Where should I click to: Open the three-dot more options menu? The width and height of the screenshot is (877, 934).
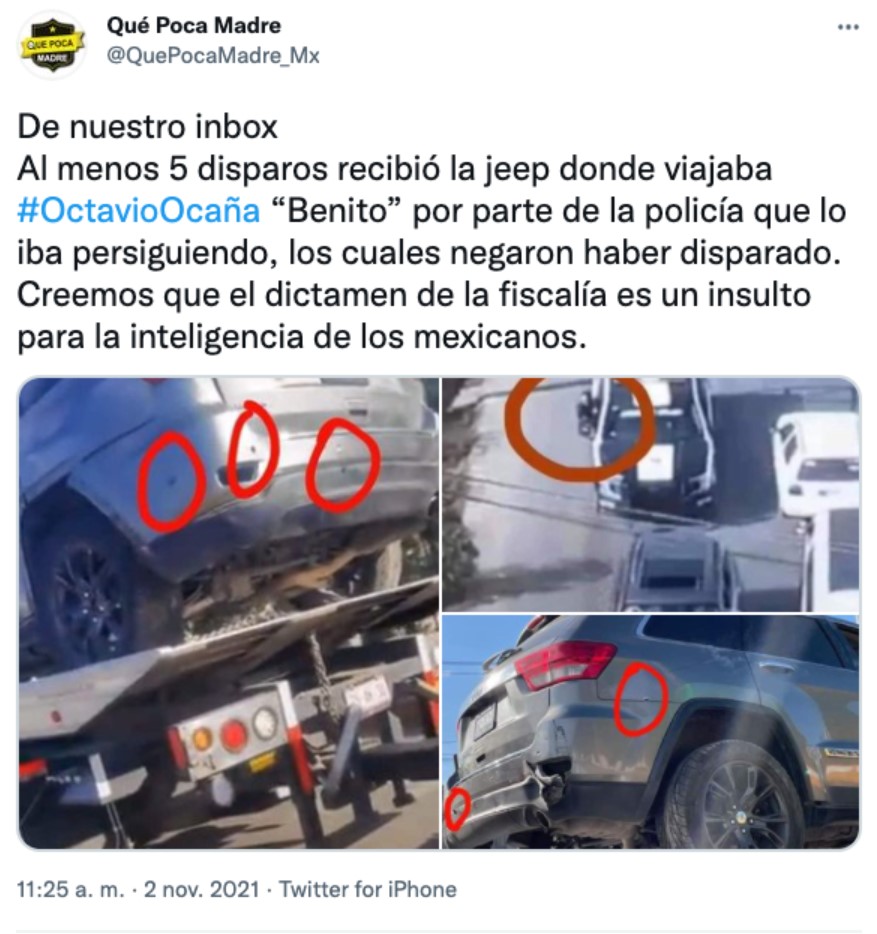(848, 27)
